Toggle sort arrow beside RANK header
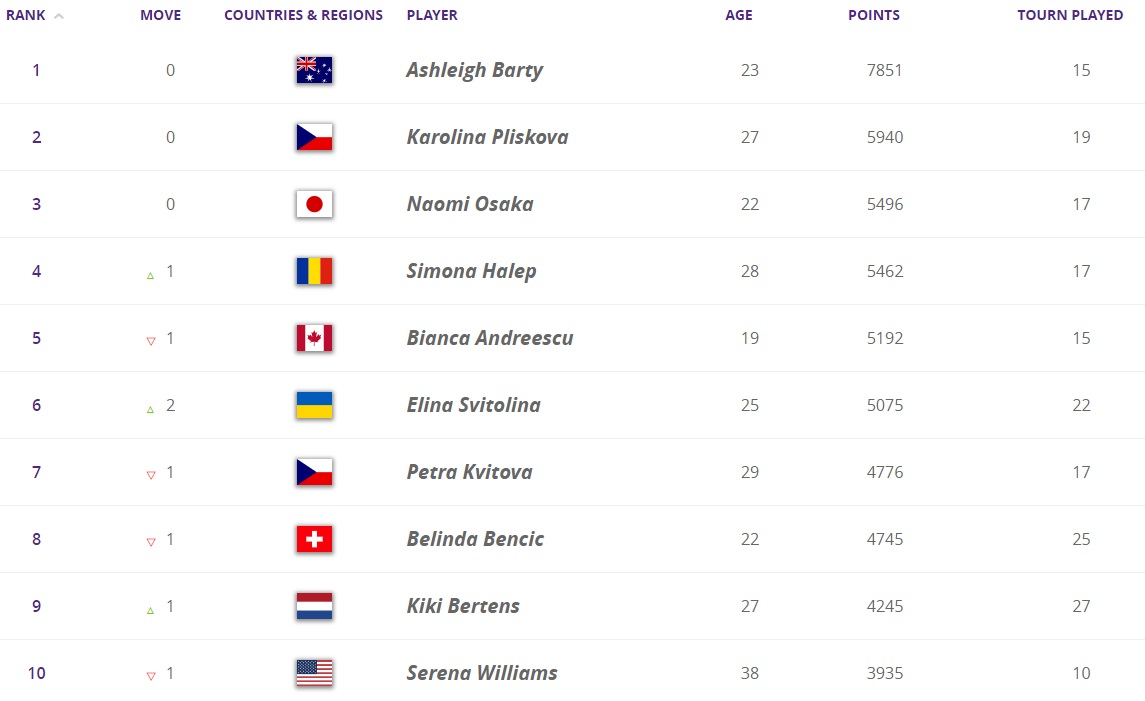 [59, 16]
